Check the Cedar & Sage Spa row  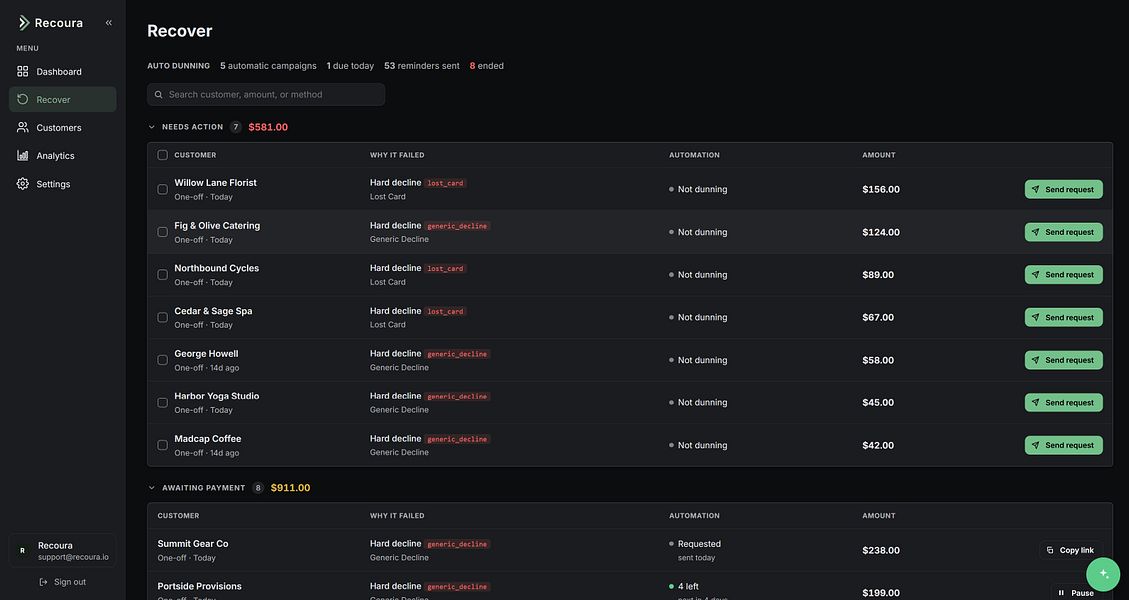163,317
